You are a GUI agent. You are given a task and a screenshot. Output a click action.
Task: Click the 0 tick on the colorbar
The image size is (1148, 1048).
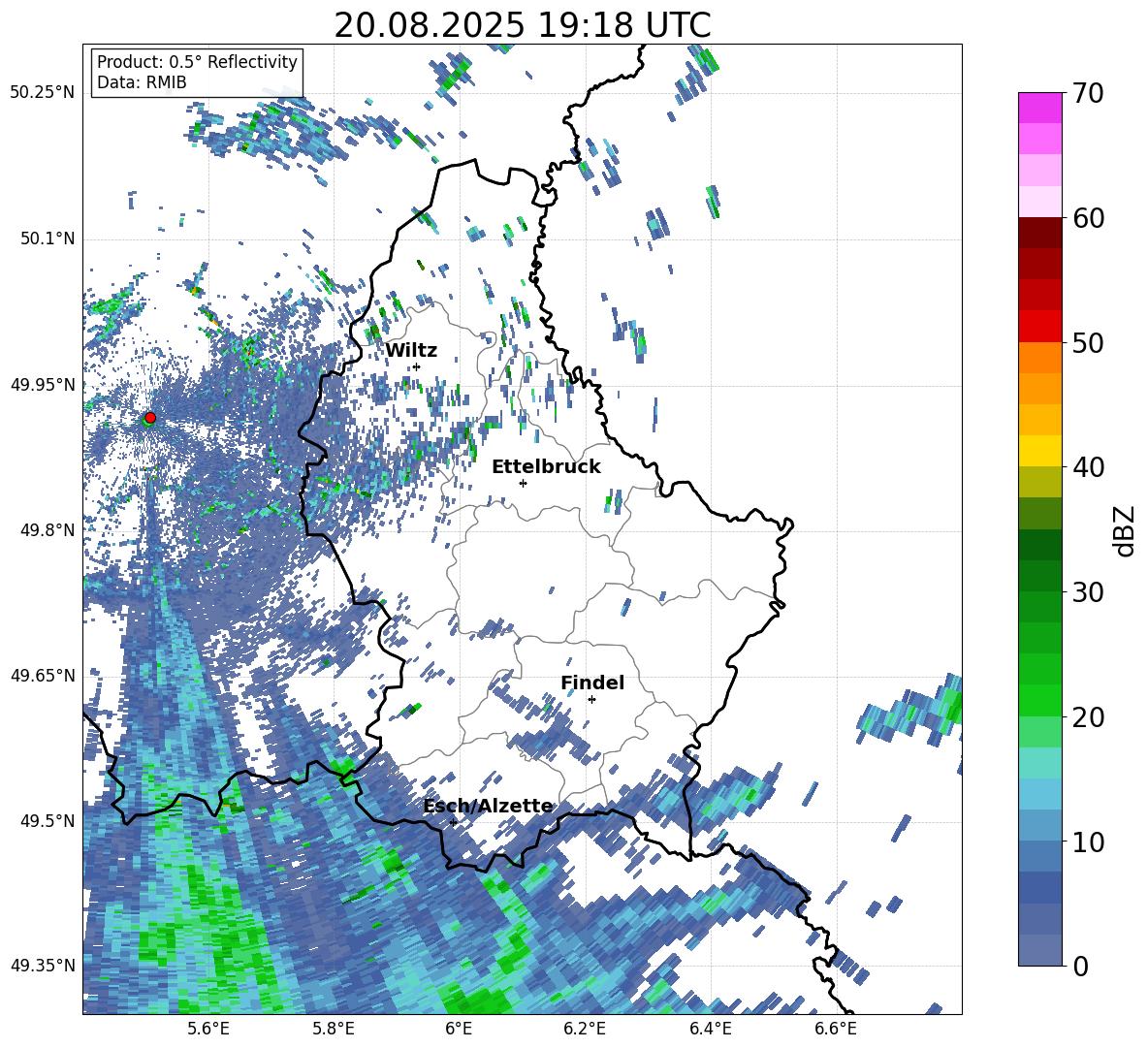1079,966
